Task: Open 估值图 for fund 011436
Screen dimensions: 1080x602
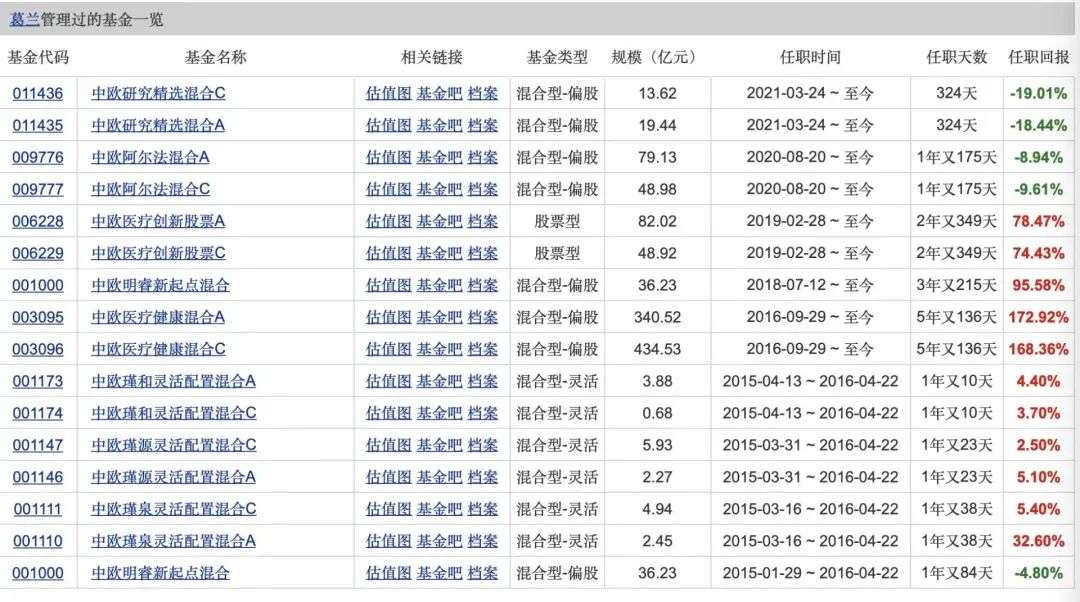Action: coord(388,94)
